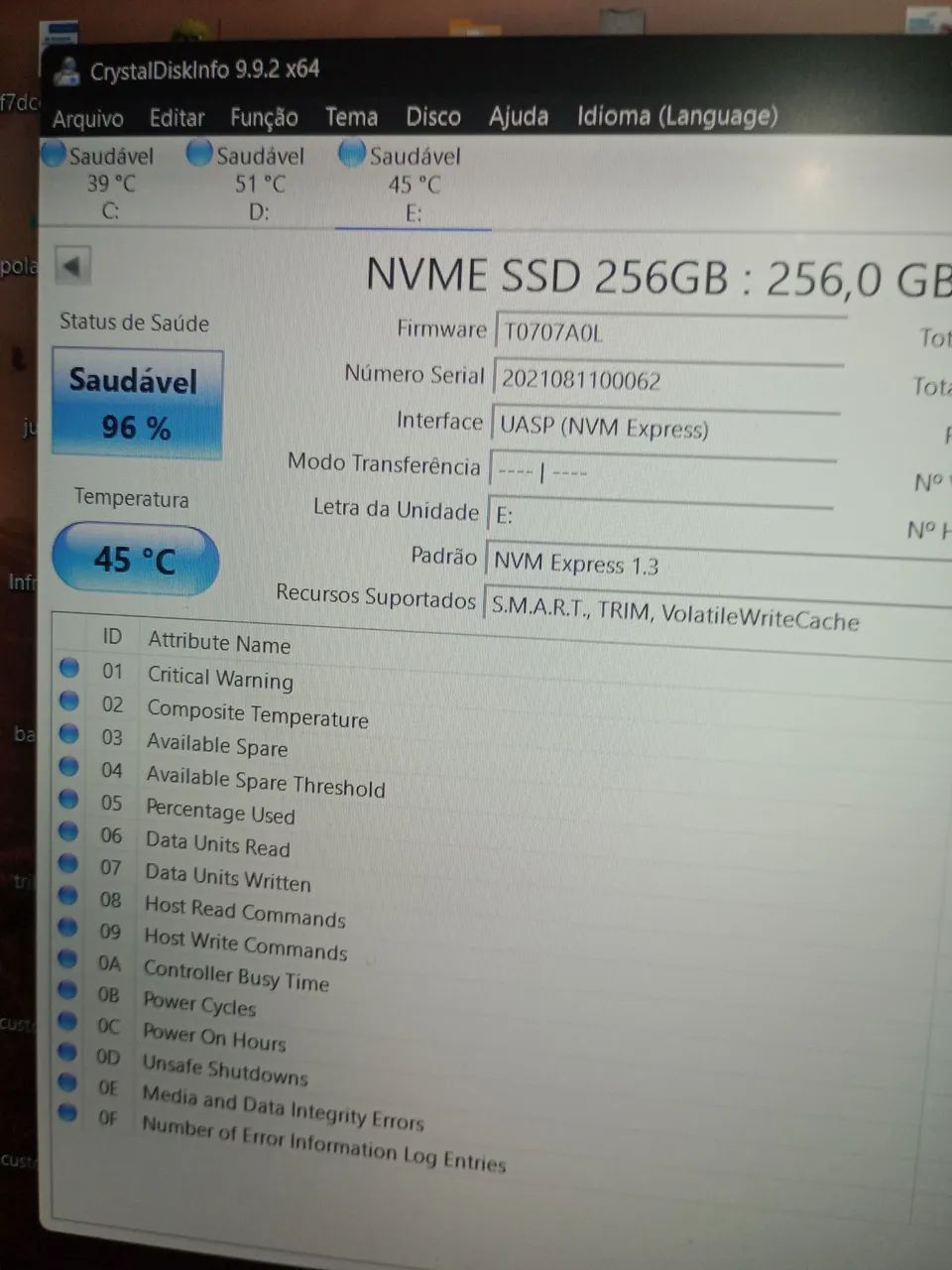Open the Ajuda menu
Screen dimensions: 952x1270
tap(518, 116)
